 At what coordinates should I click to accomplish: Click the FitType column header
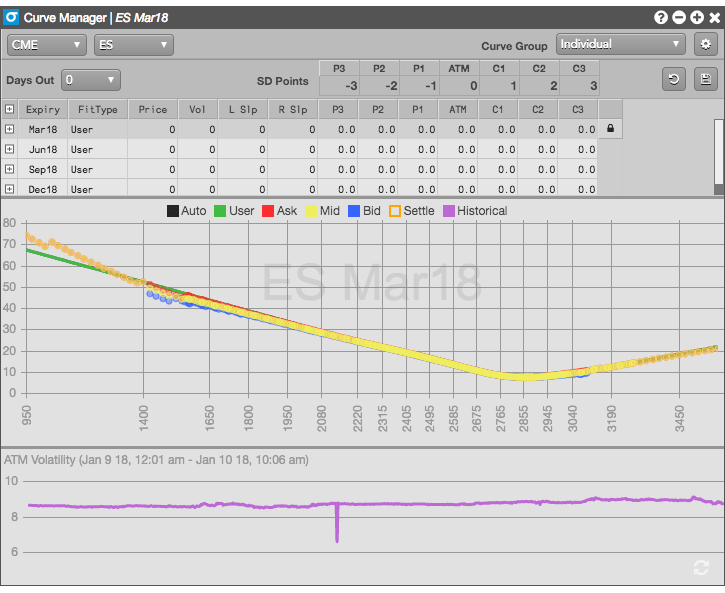click(x=98, y=110)
